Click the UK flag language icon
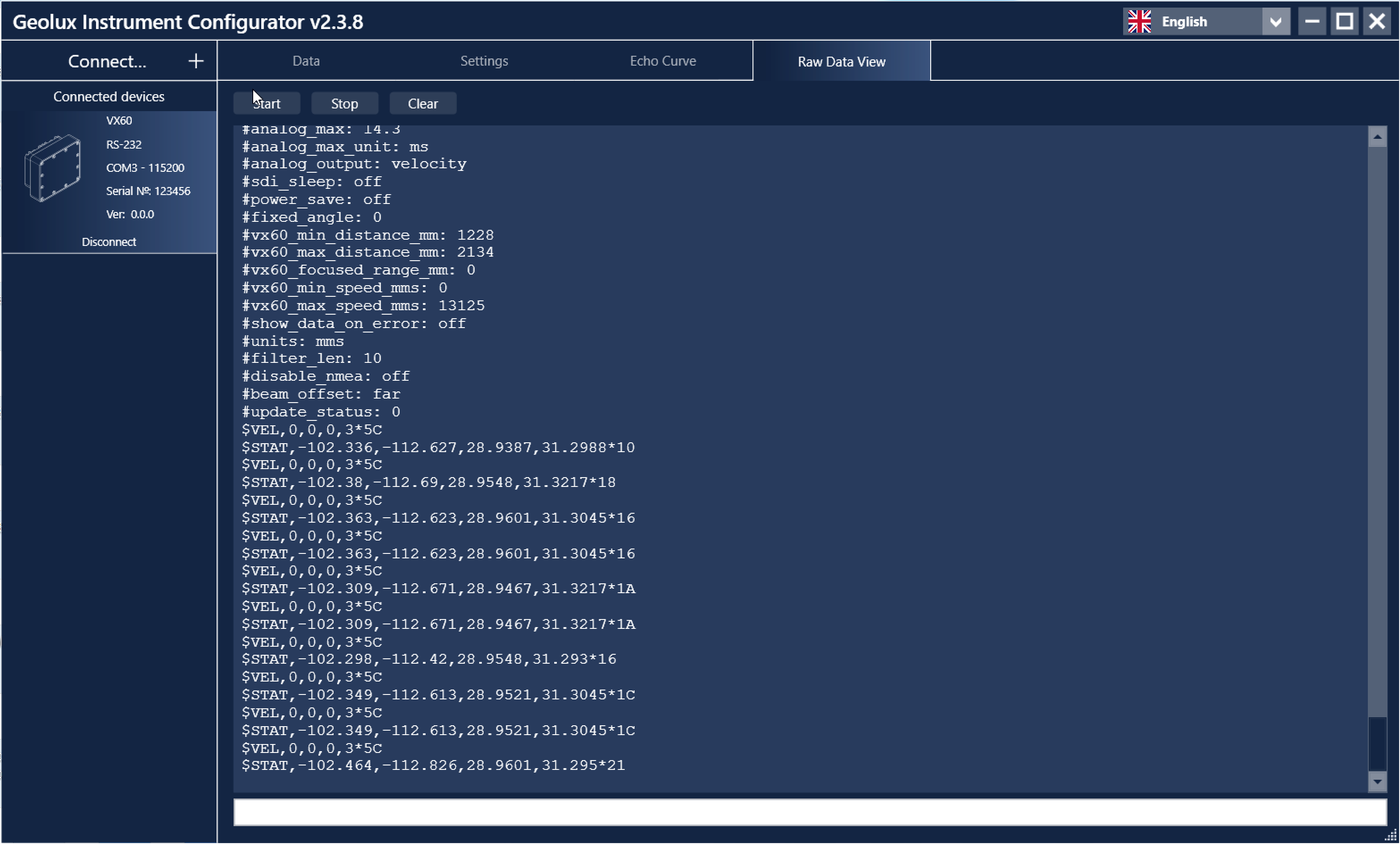This screenshot has width=1400, height=844. tap(1139, 21)
